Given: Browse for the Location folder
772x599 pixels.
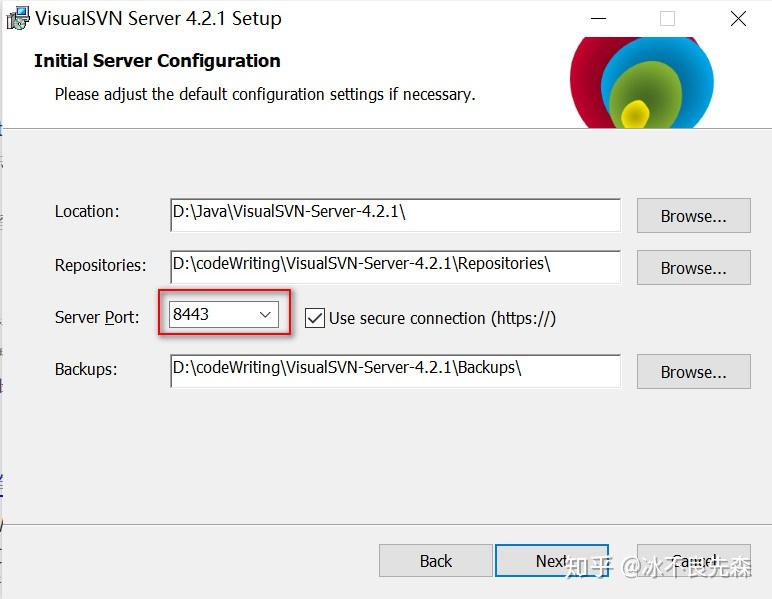Looking at the screenshot, I should click(693, 216).
